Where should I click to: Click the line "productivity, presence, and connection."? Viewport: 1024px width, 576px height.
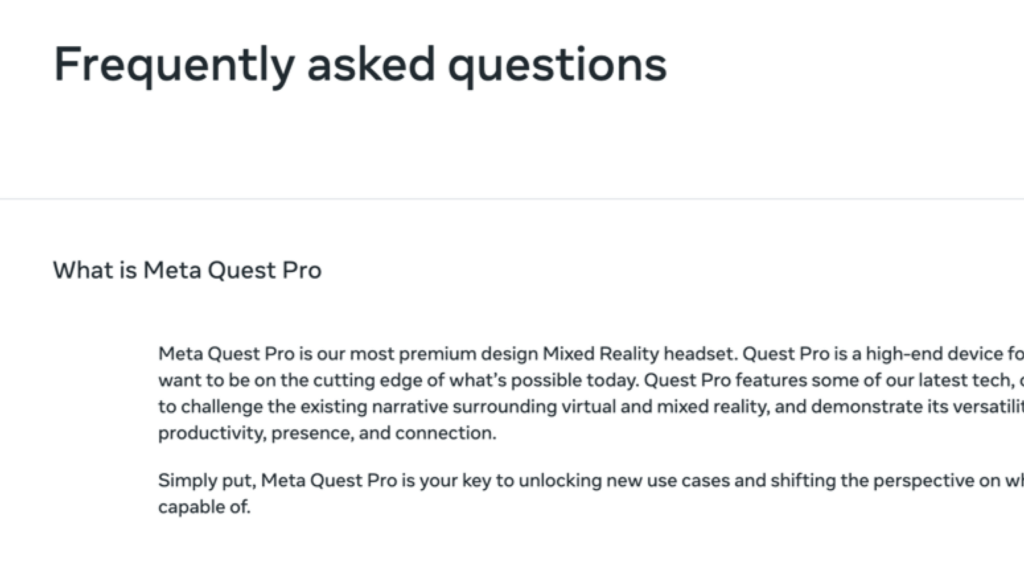[327, 434]
